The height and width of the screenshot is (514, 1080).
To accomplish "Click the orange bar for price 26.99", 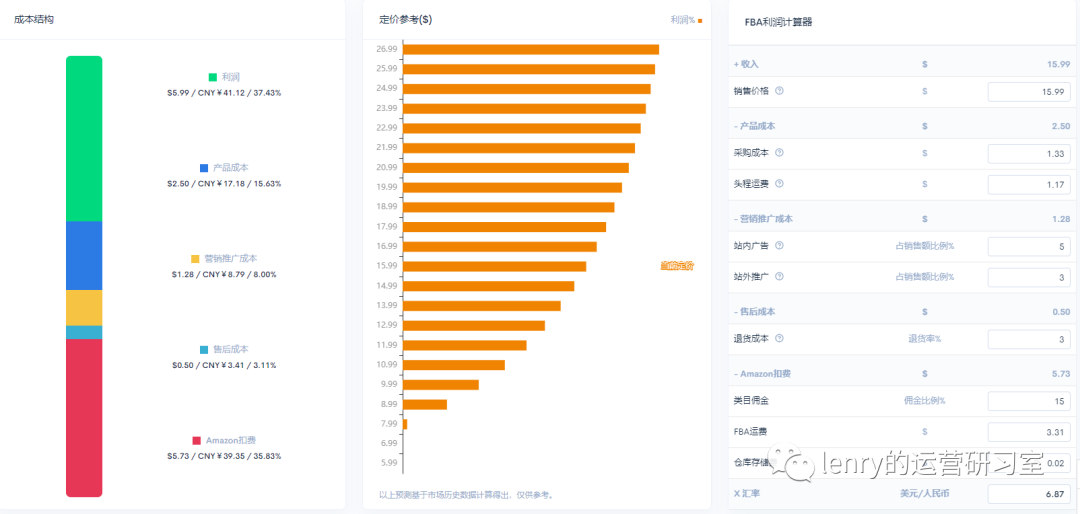I will pos(531,50).
